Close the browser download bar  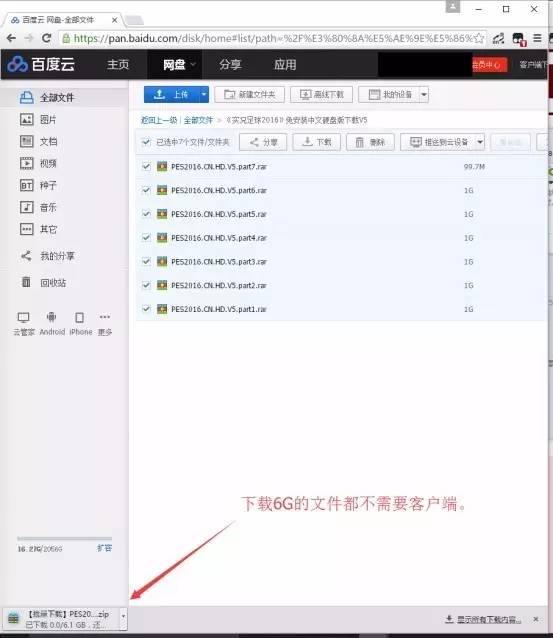(x=536, y=619)
